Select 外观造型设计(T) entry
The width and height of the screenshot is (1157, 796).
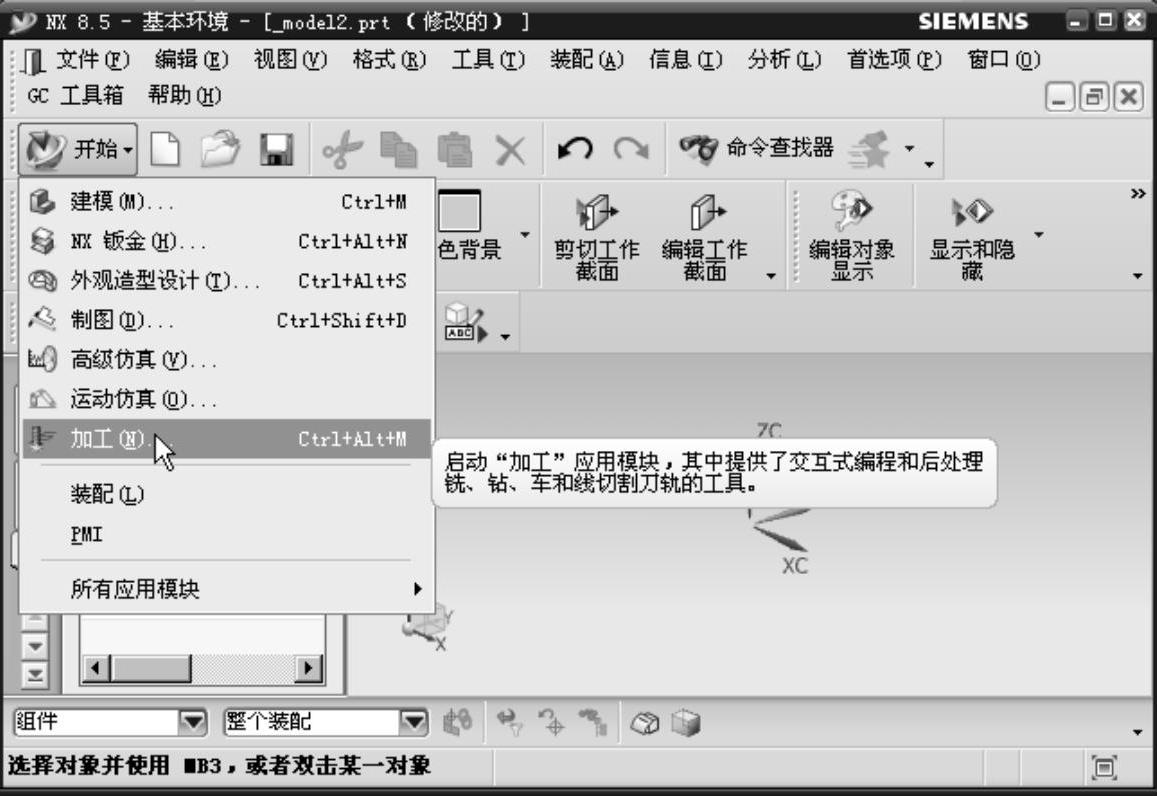point(226,280)
